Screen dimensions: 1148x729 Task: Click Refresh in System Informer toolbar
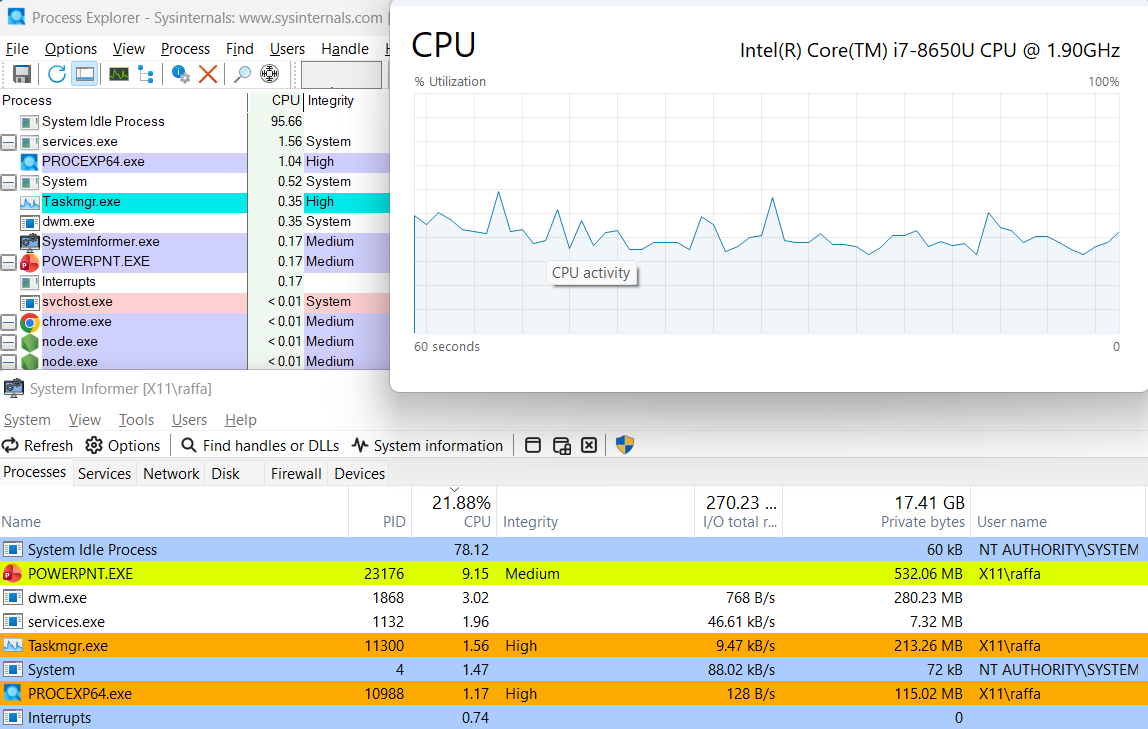pos(37,446)
